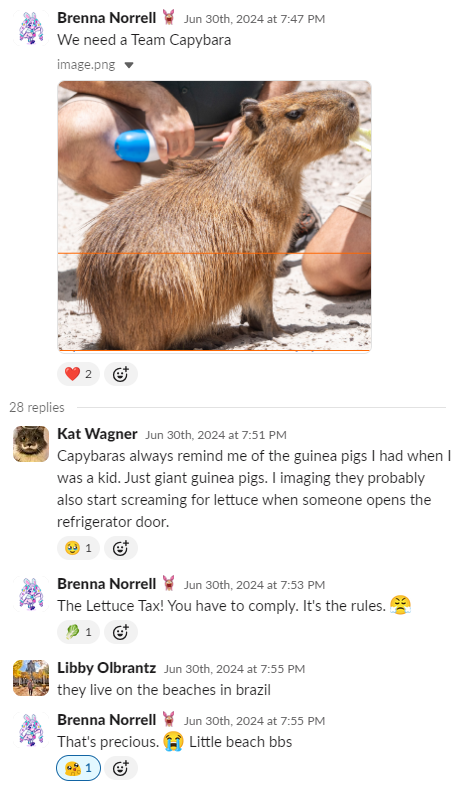Toggle the lettuce leaf reaction
This screenshot has width=458, height=792.
point(79,632)
